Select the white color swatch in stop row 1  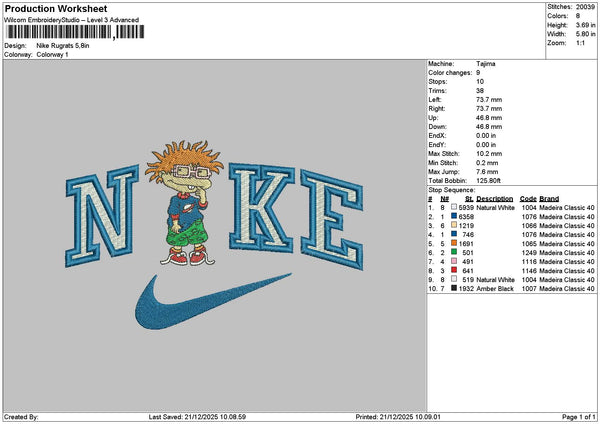tap(454, 207)
